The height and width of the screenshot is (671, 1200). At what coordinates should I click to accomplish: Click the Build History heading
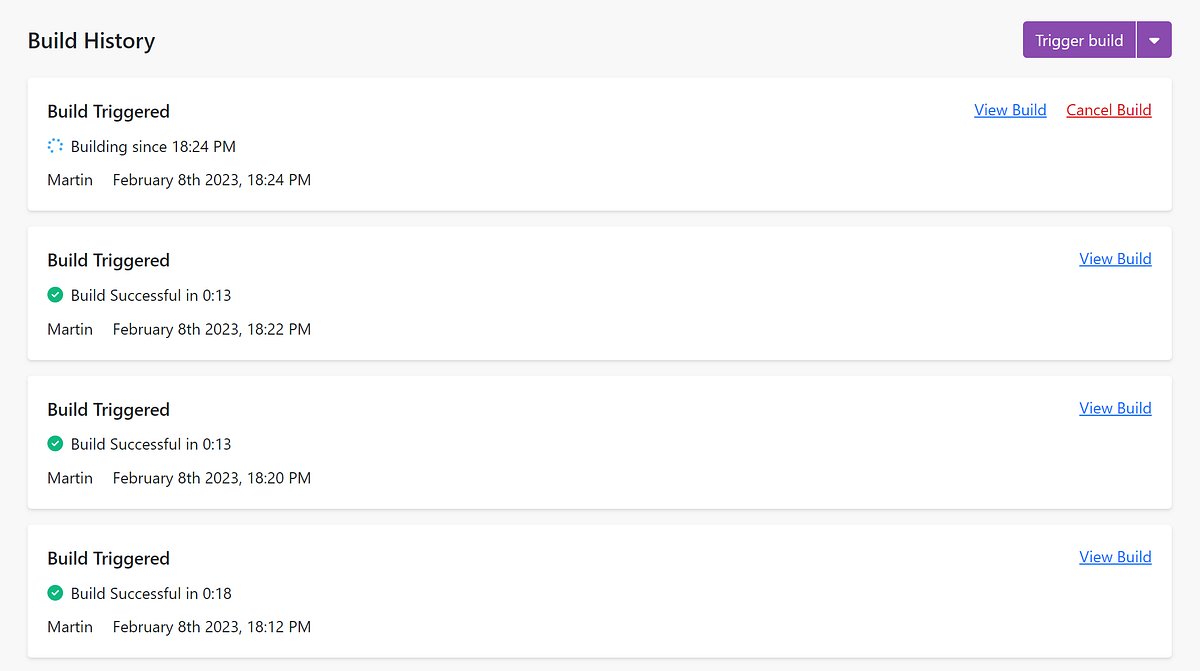(x=91, y=40)
